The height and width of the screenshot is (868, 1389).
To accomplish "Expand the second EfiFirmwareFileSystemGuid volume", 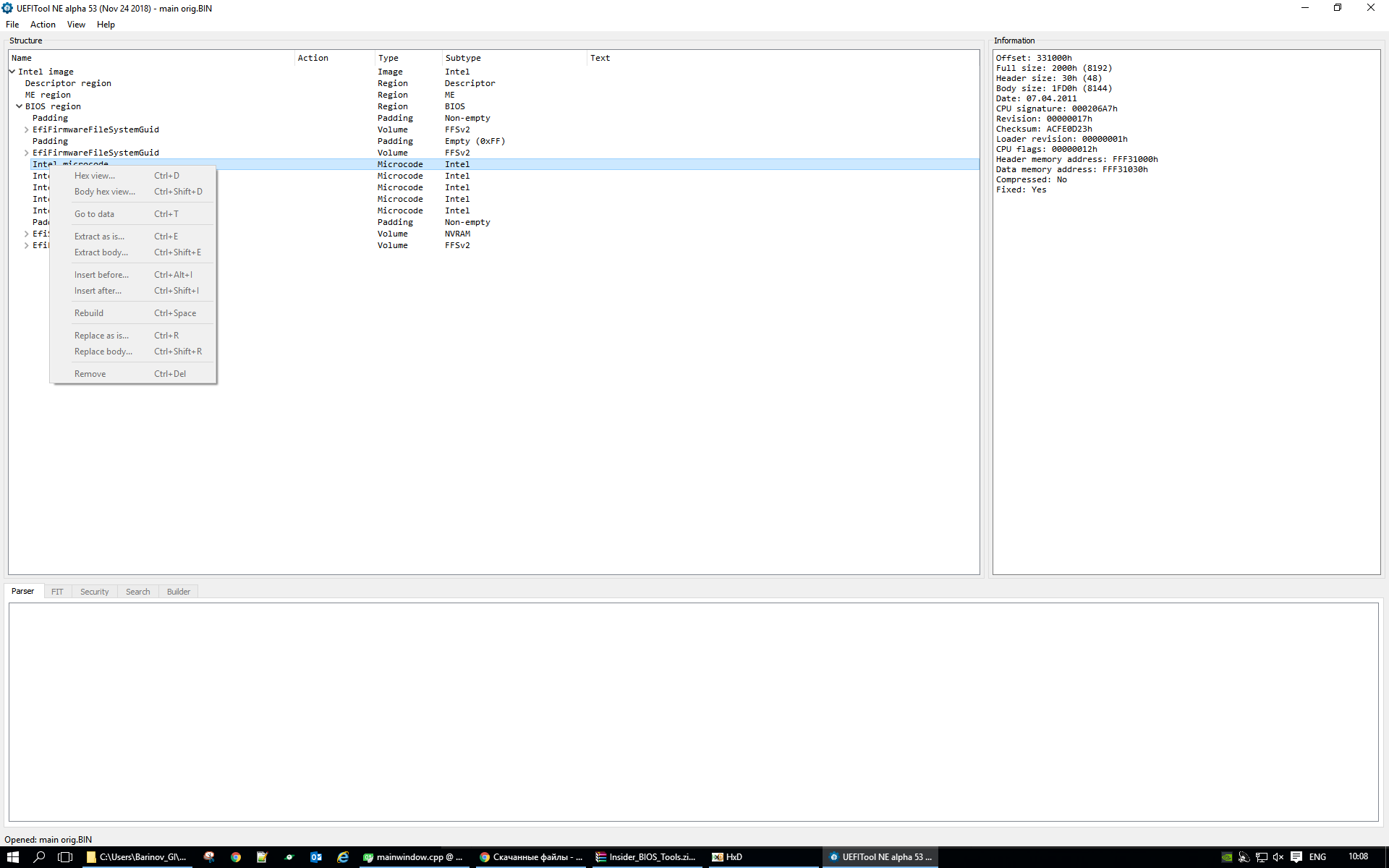I will [27, 153].
